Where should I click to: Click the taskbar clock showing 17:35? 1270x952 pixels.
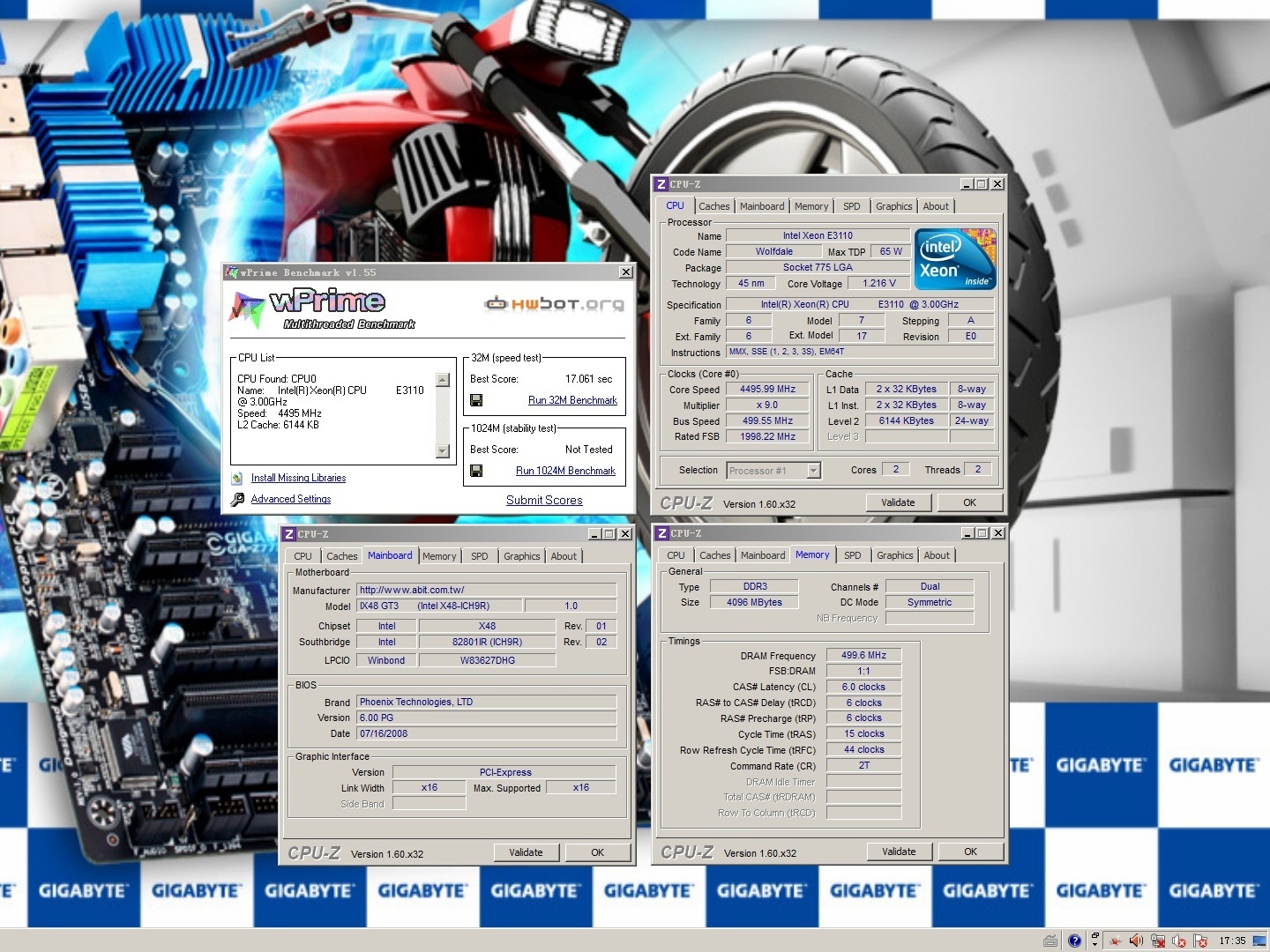tap(1232, 941)
